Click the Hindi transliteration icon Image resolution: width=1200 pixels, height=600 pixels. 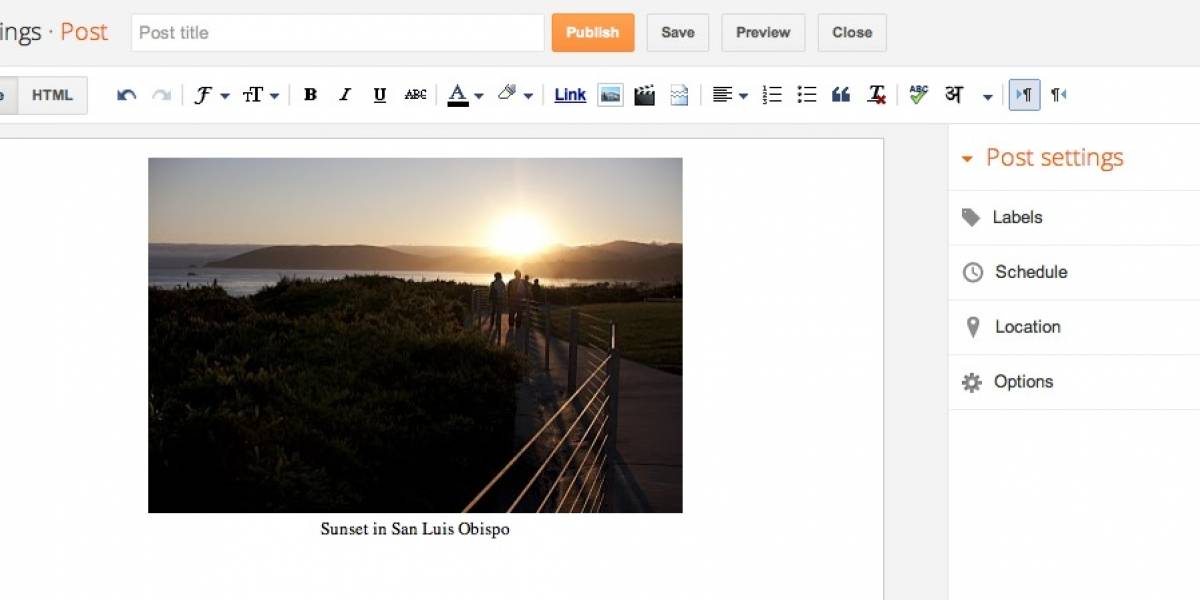[x=954, y=95]
